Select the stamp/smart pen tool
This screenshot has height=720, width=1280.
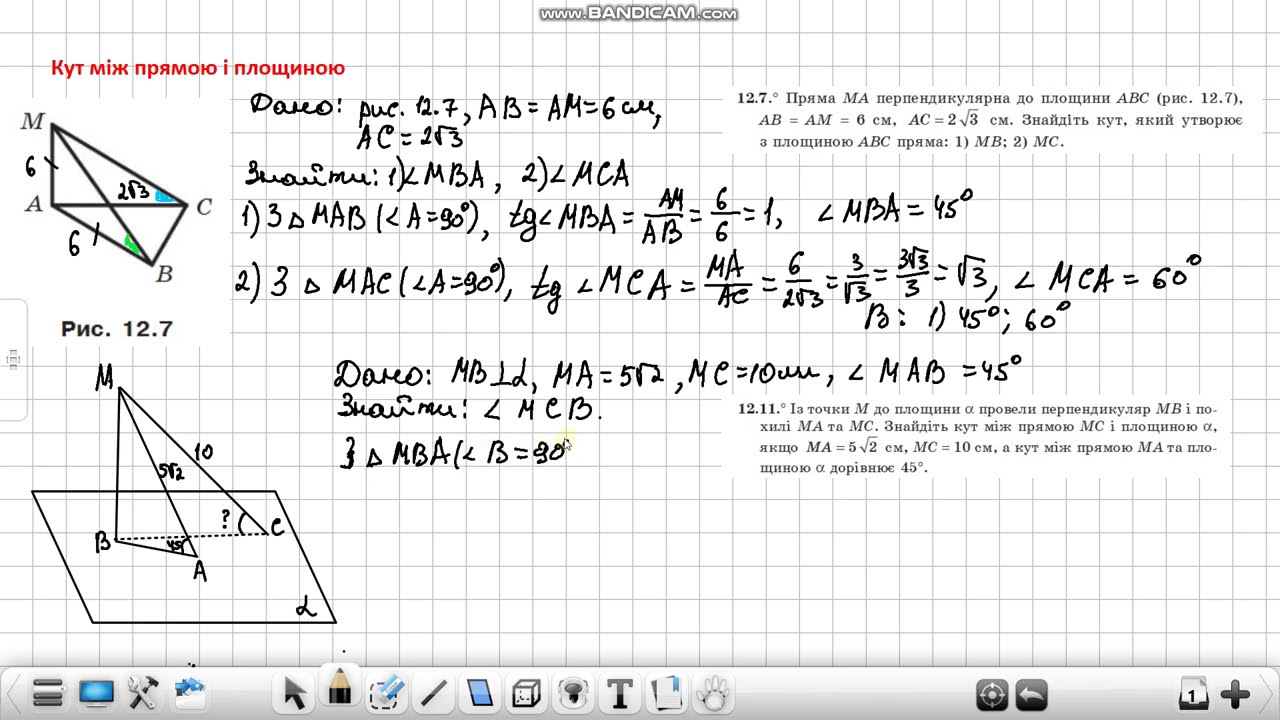pos(573,692)
